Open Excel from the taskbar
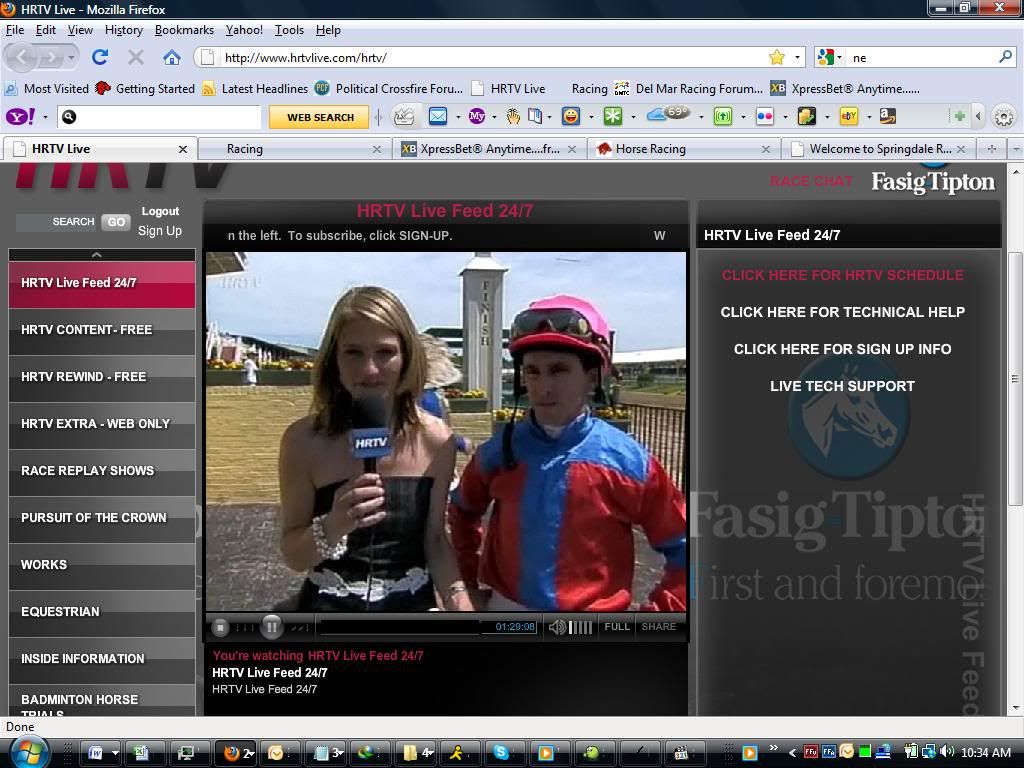Screen dimensions: 1024x768 click(x=141, y=753)
